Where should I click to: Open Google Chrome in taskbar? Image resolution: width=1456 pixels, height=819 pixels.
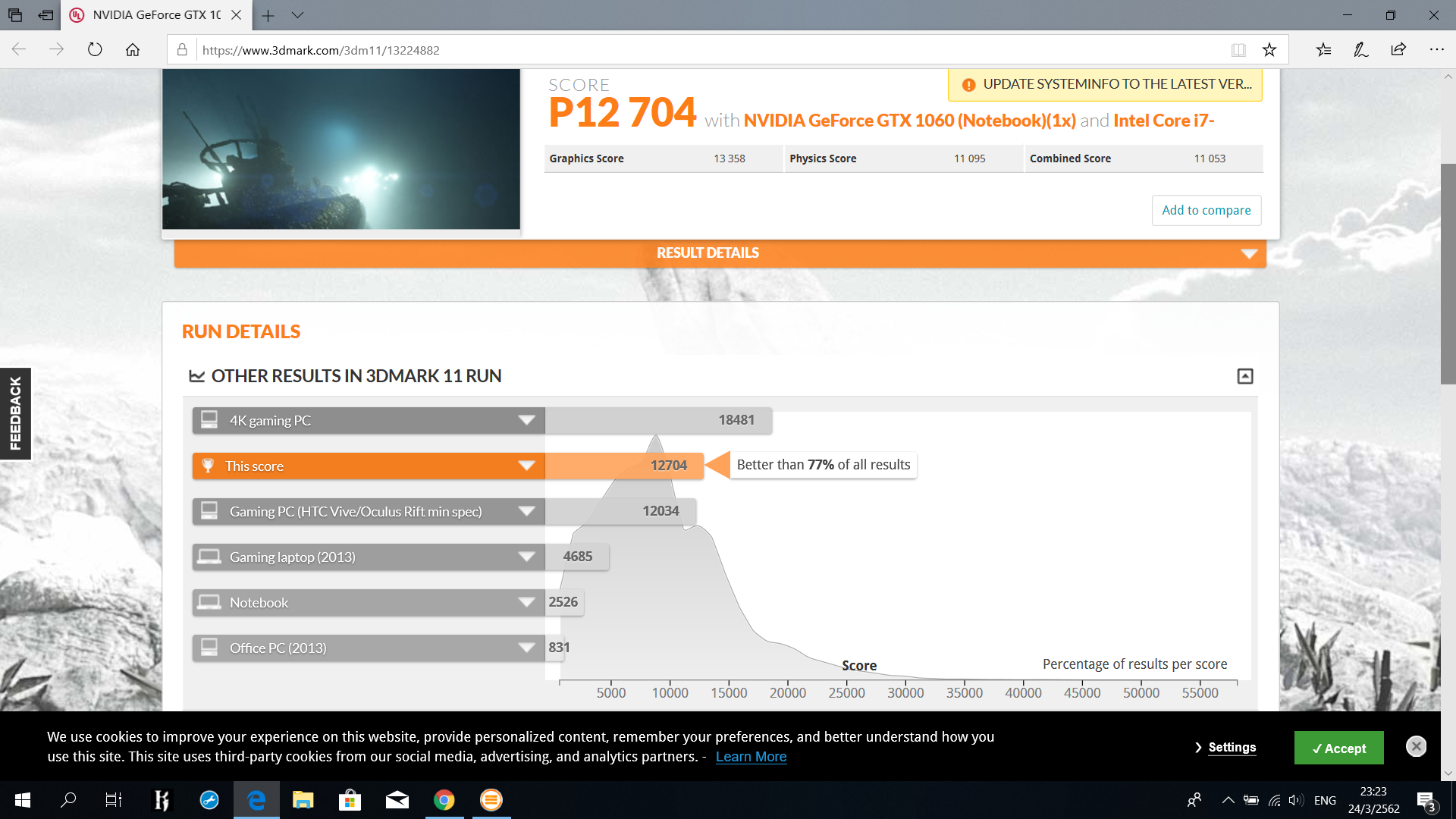(x=444, y=800)
